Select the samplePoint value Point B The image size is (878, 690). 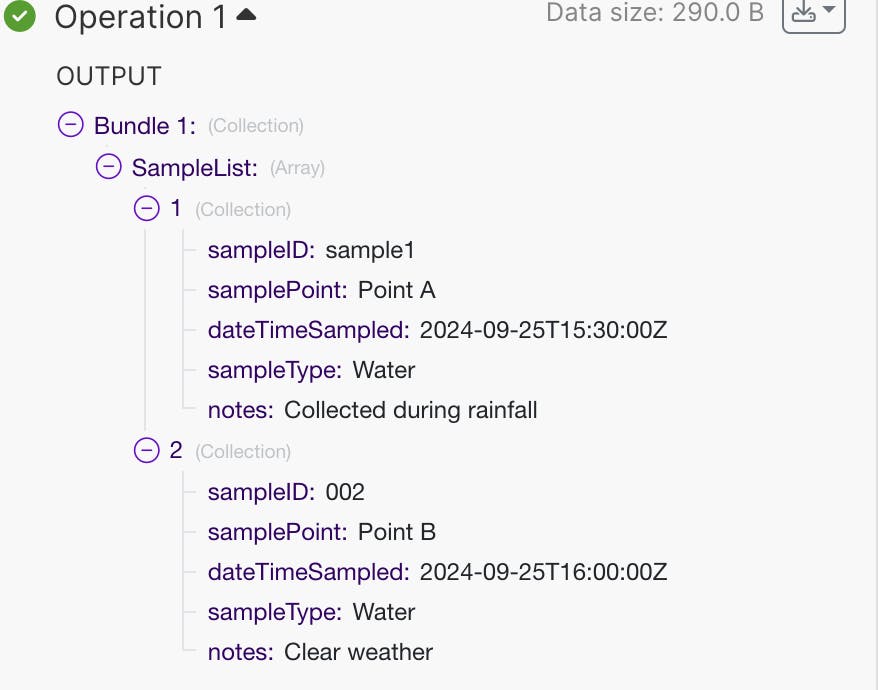[396, 532]
